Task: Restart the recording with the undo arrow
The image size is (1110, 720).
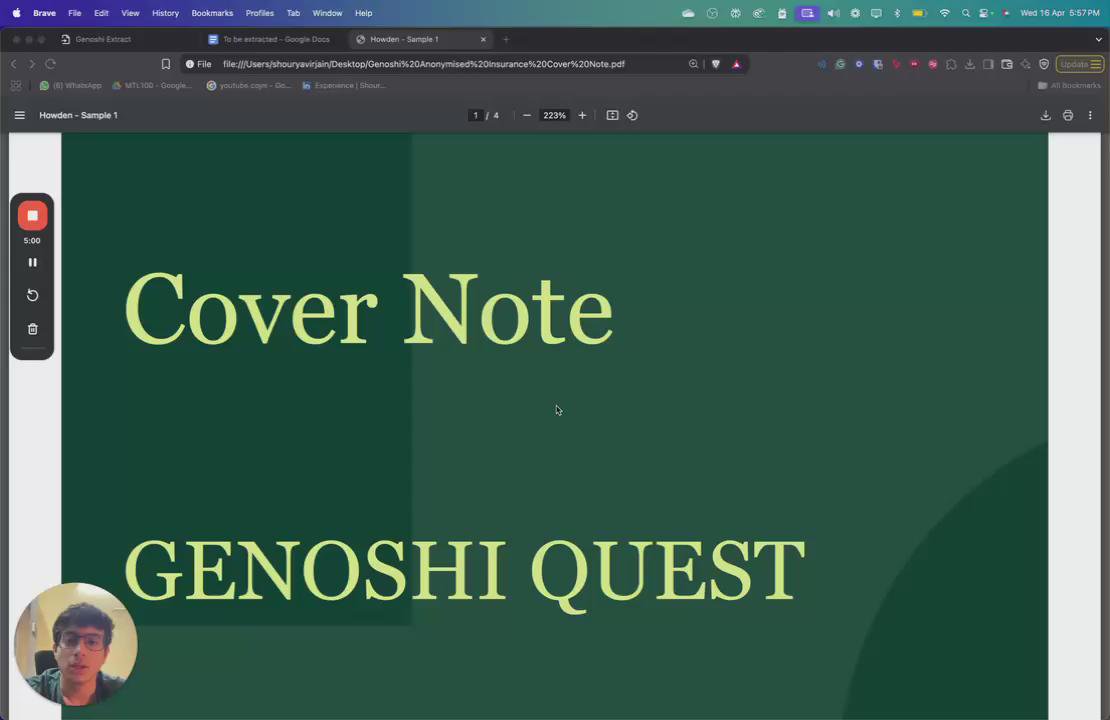Action: coord(33,295)
